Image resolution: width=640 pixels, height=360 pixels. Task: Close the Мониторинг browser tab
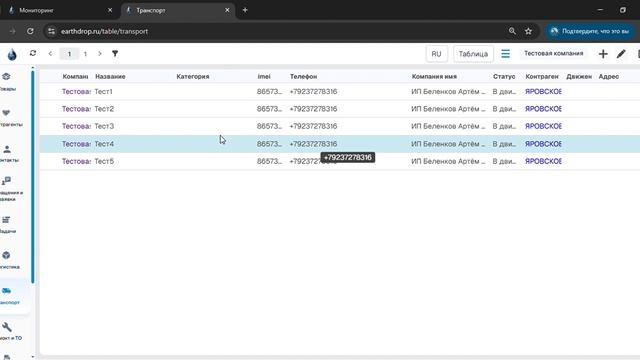click(110, 10)
